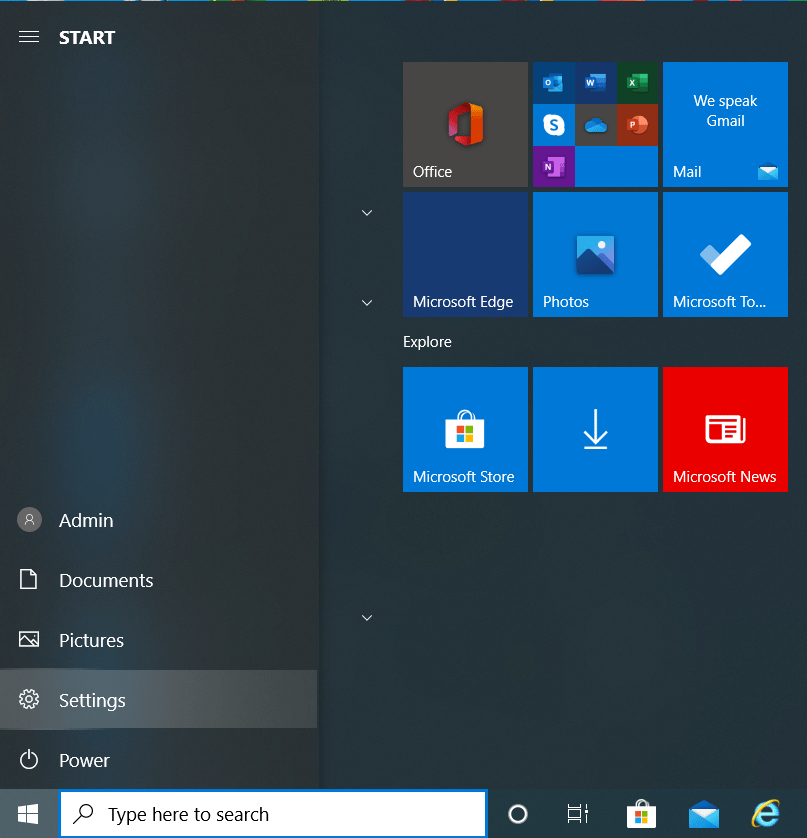Open PowerPoint
Viewport: 807px width, 838px height.
coord(637,124)
